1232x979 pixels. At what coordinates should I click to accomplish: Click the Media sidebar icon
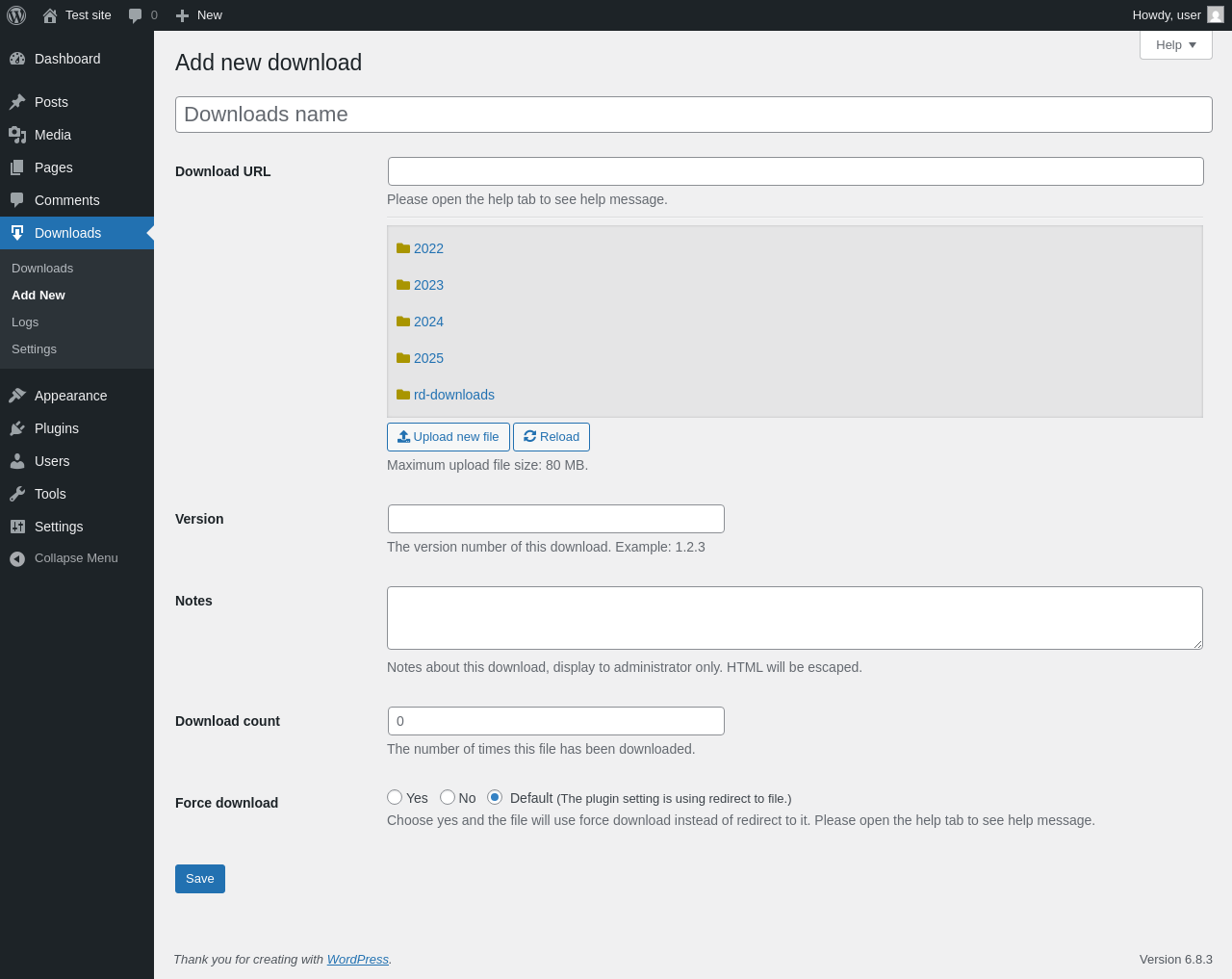[17, 135]
